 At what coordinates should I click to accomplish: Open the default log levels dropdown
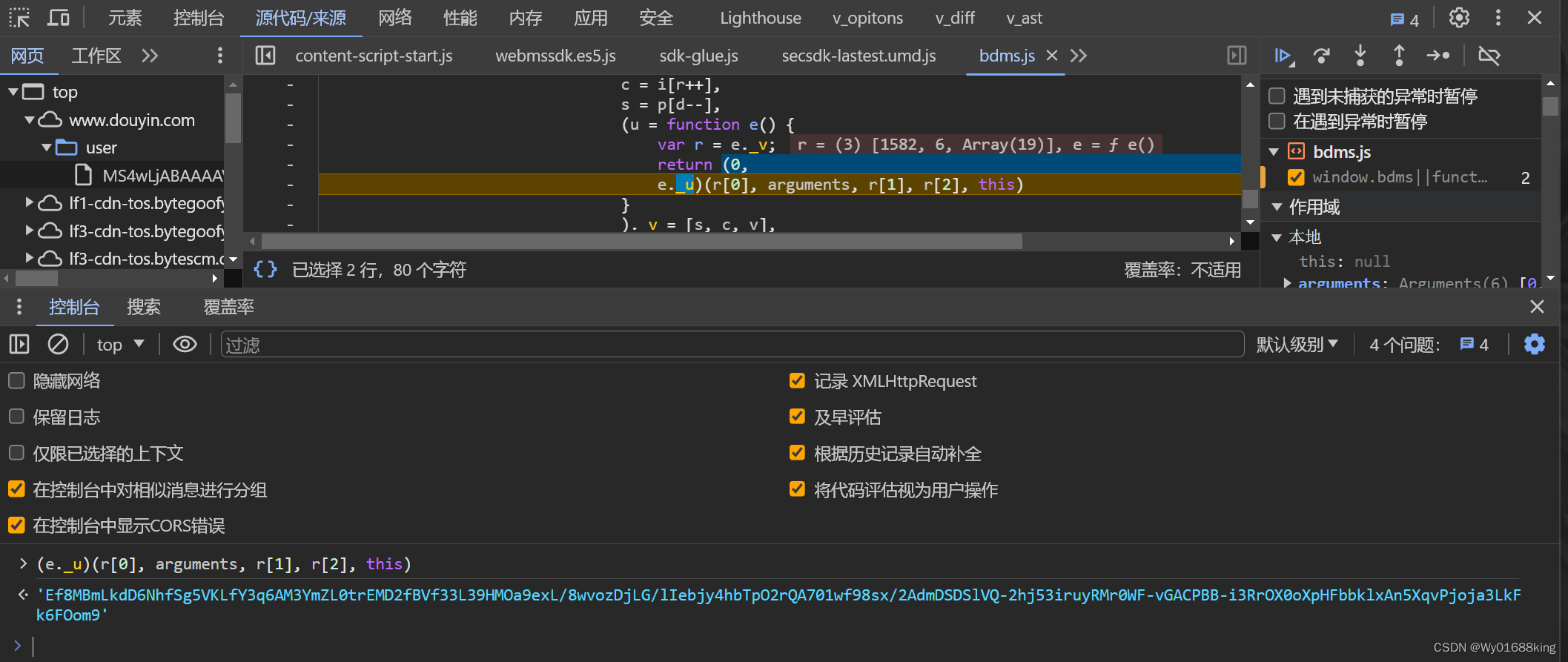coord(1297,345)
